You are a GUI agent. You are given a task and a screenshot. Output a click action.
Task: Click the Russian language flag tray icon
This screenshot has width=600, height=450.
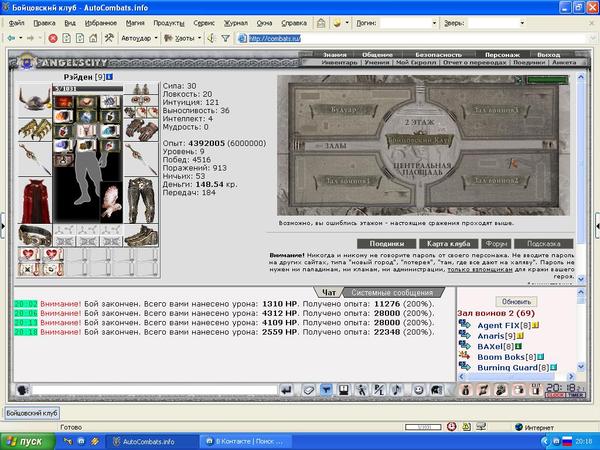click(x=567, y=442)
